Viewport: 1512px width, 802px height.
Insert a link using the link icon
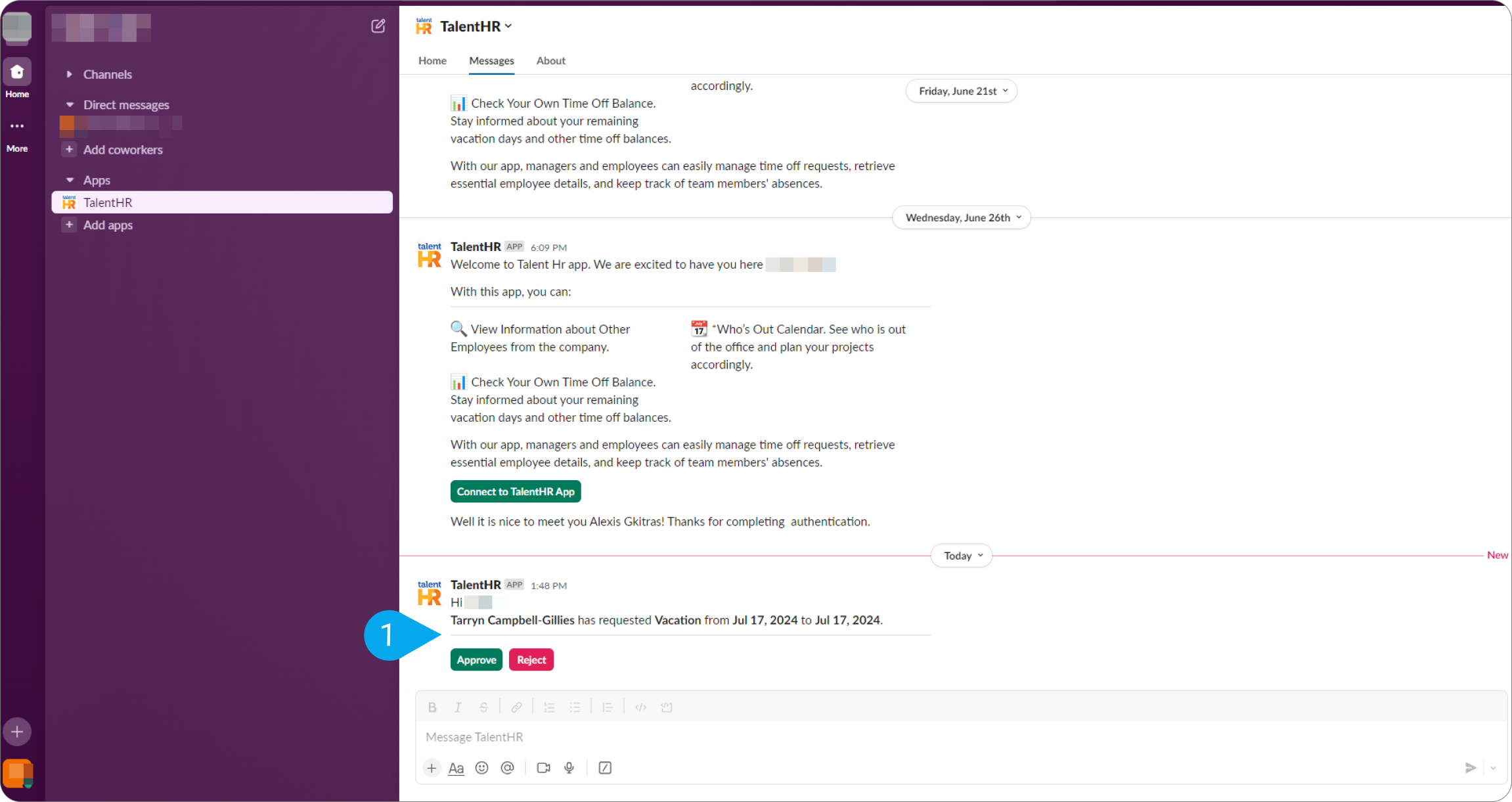pyautogui.click(x=516, y=707)
